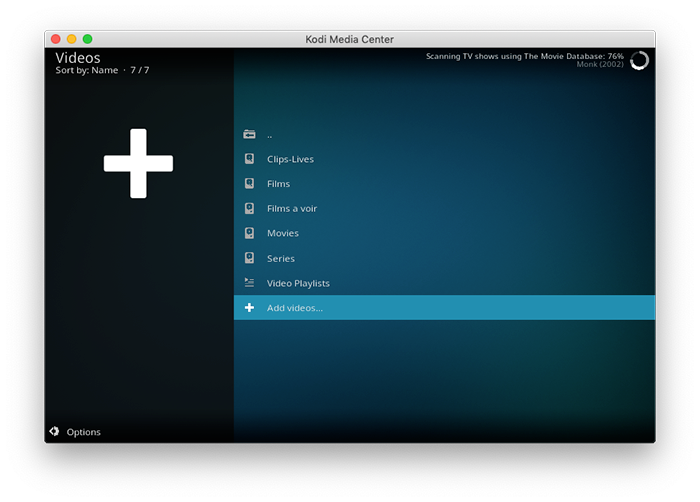Screen dimensions: 700x502
Task: Open the Films a voir entry
Action: click(292, 209)
